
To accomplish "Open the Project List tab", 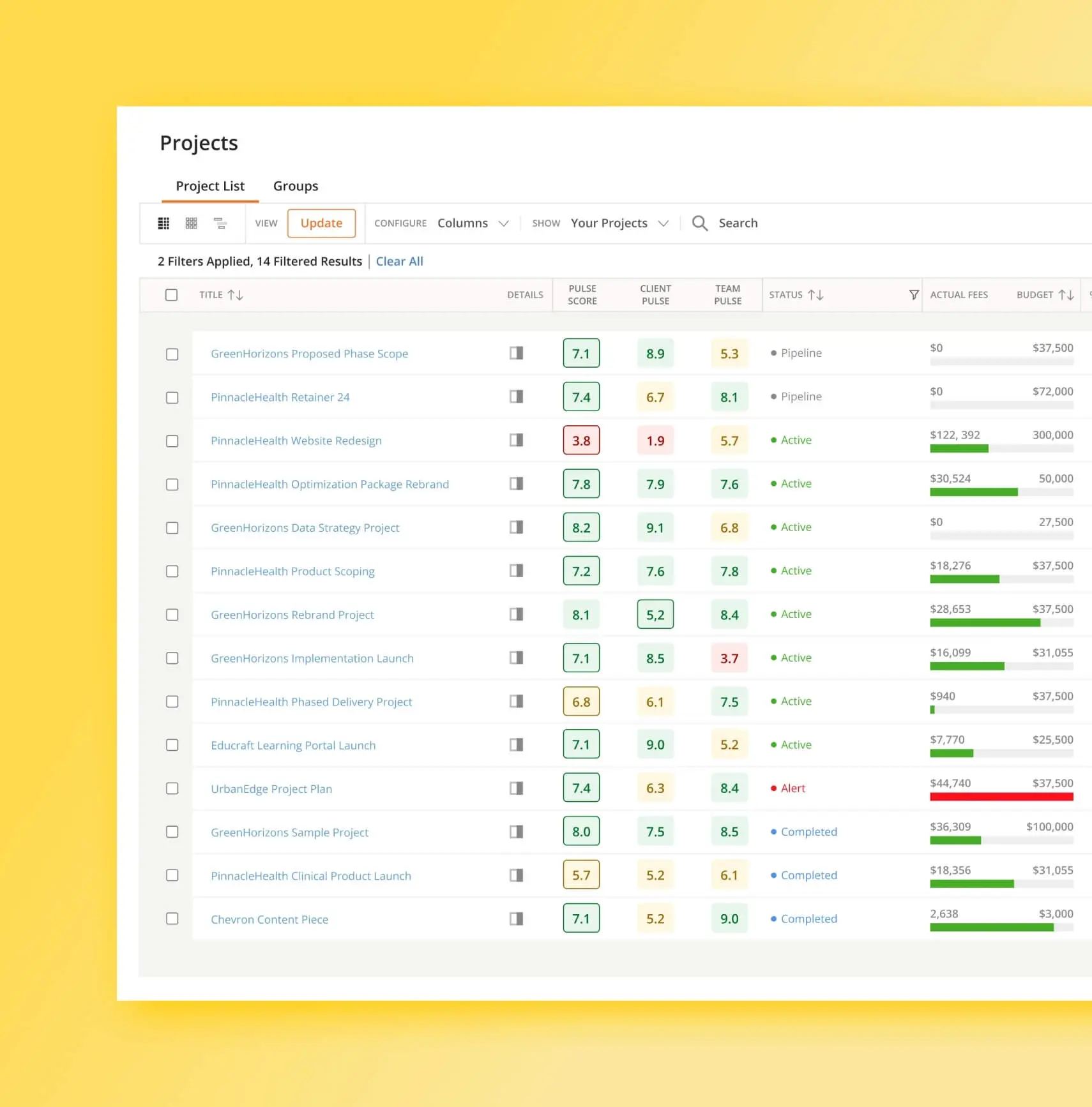I will (x=210, y=186).
